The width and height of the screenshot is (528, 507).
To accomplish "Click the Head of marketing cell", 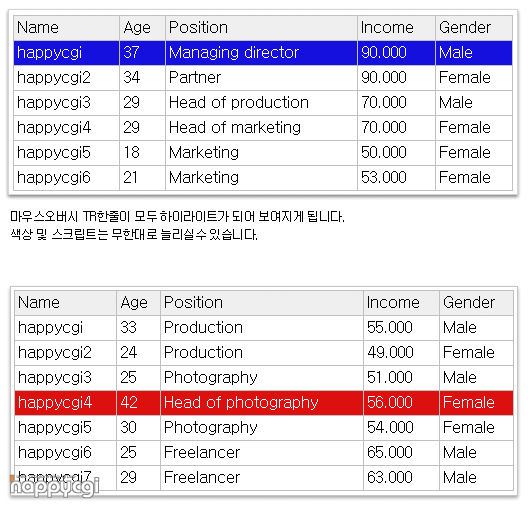I will tap(261, 128).
